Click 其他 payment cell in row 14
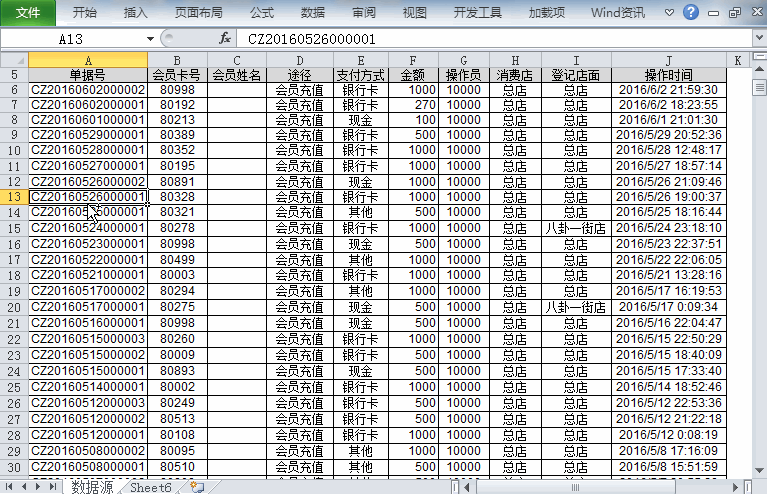 point(361,212)
